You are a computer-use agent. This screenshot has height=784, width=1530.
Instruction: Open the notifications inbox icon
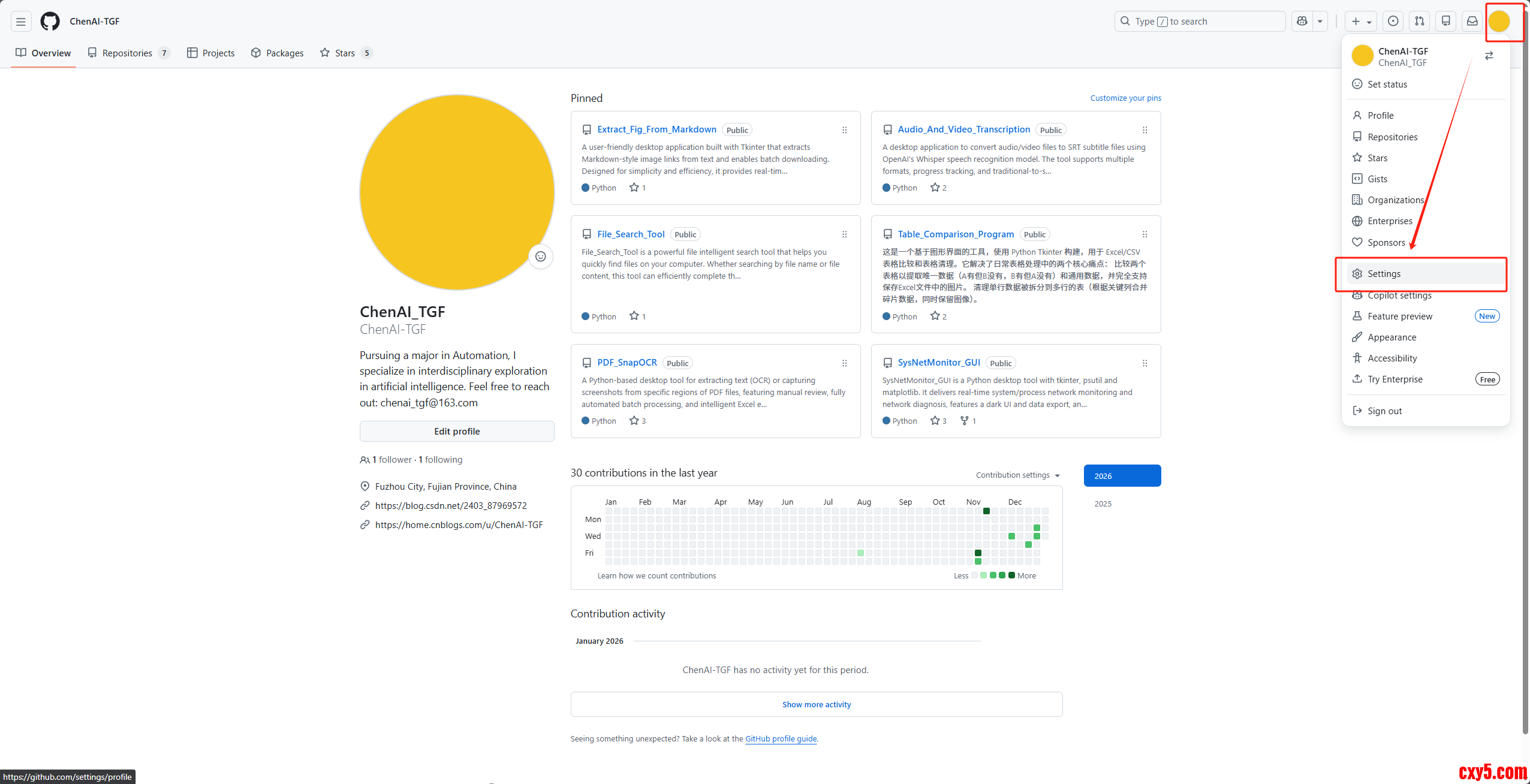[1472, 22]
